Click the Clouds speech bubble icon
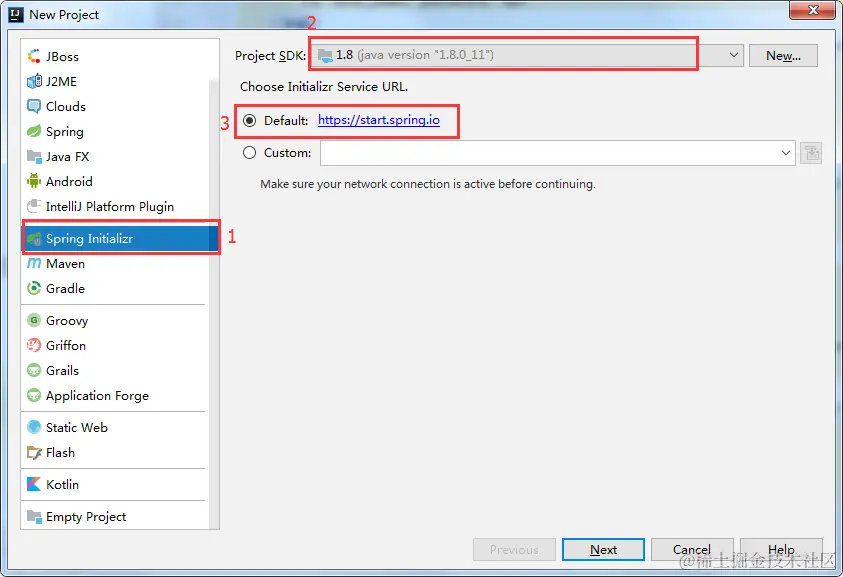The height and width of the screenshot is (577, 843). pos(34,106)
